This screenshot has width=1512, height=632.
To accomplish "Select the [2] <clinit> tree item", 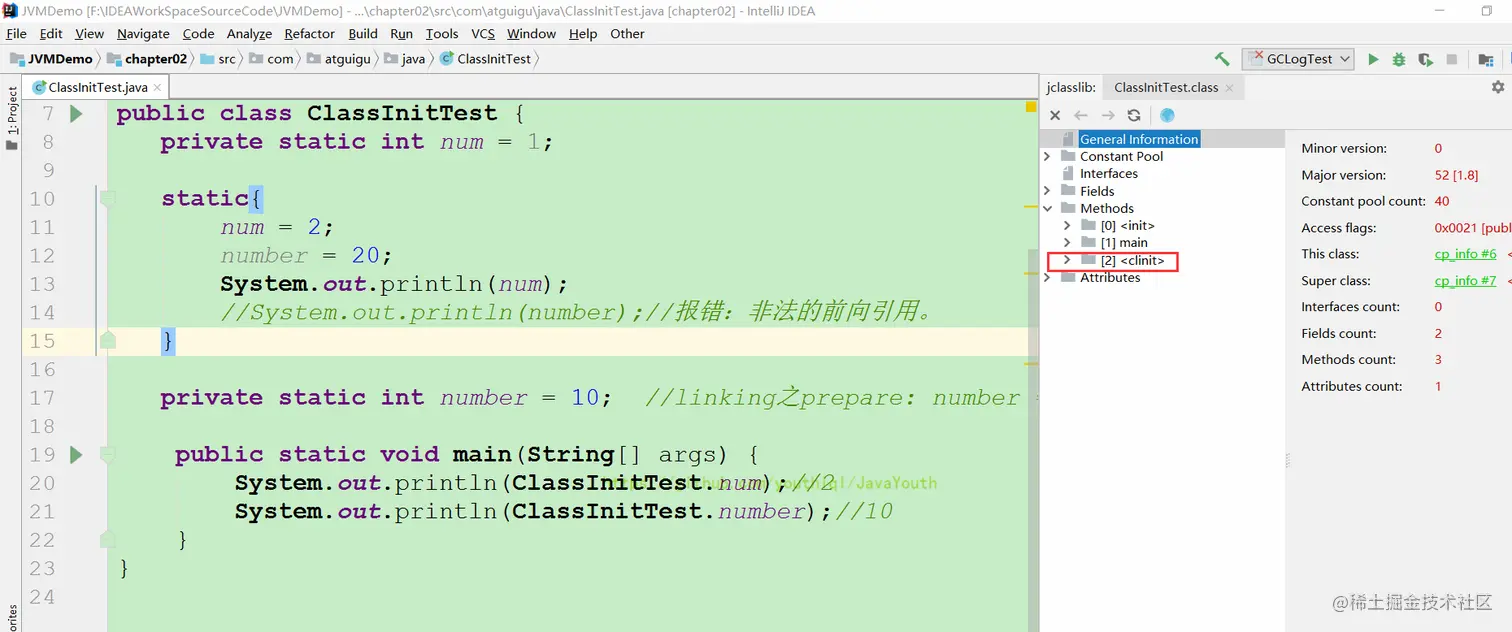I will (1132, 260).
